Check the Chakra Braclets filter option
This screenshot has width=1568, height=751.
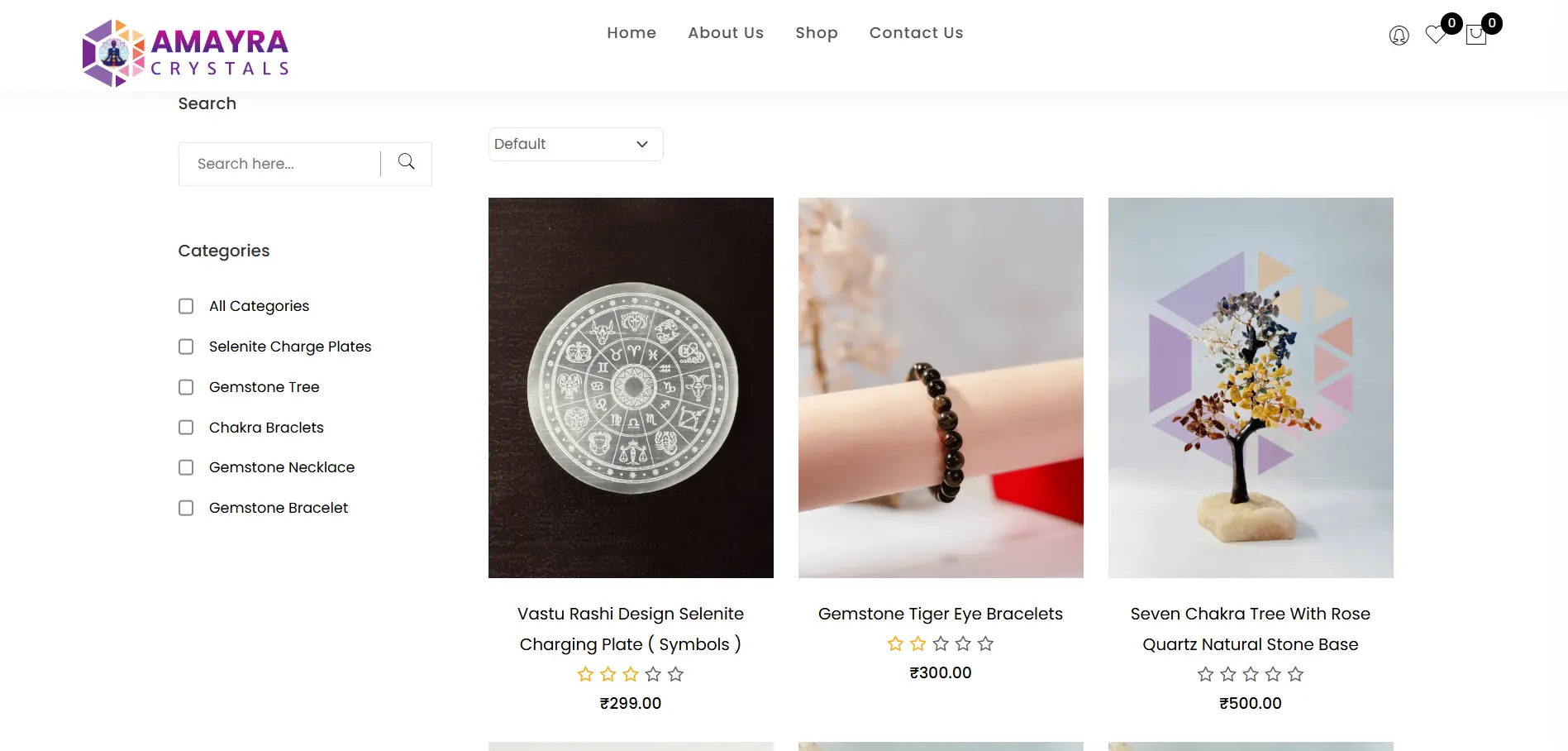185,427
